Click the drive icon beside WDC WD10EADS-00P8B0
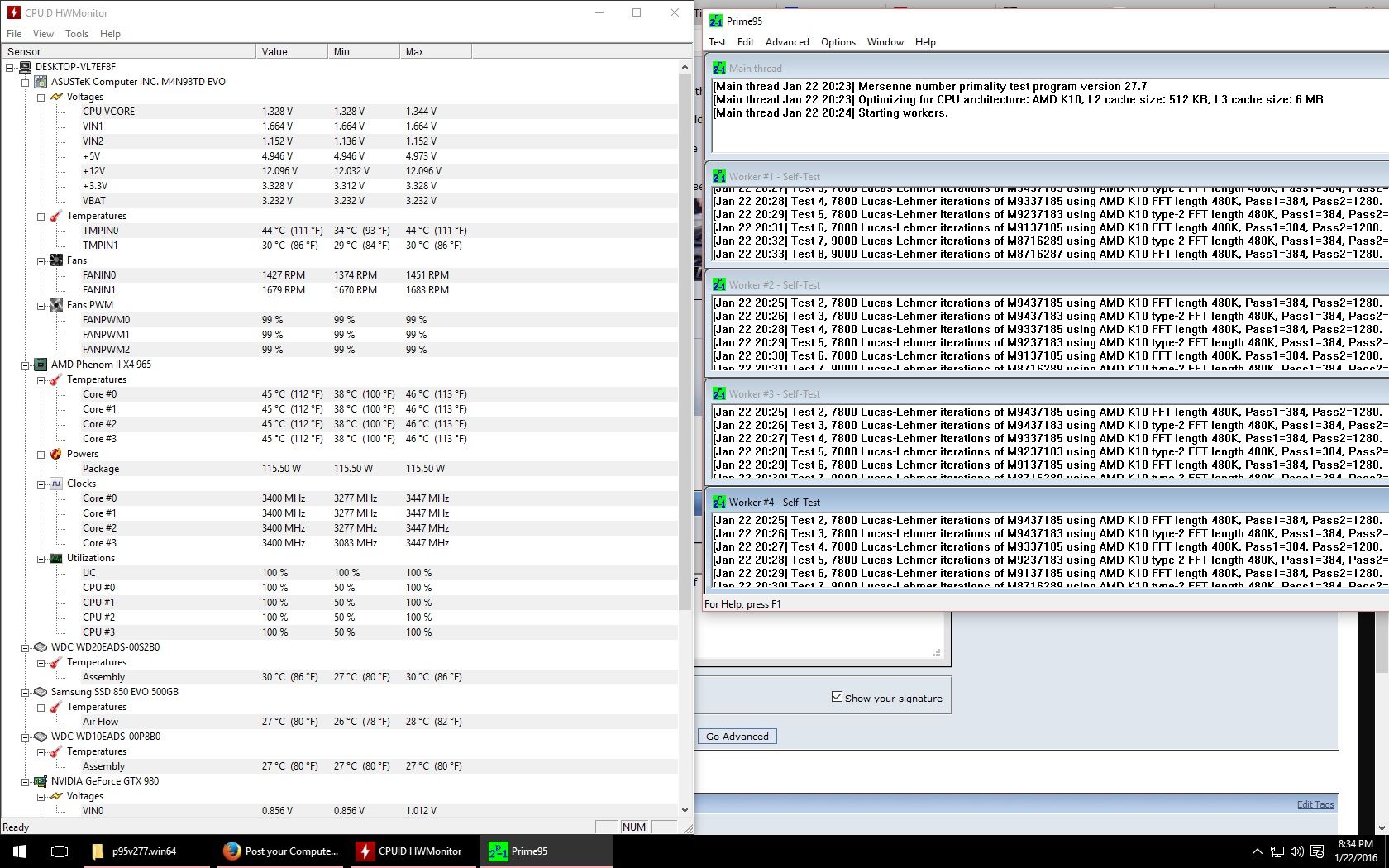 pyautogui.click(x=40, y=737)
